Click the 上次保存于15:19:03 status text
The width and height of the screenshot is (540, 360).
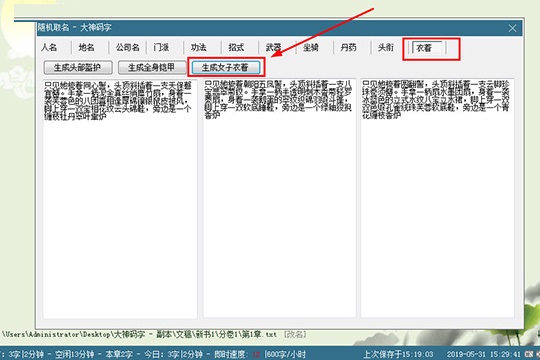[x=398, y=354]
